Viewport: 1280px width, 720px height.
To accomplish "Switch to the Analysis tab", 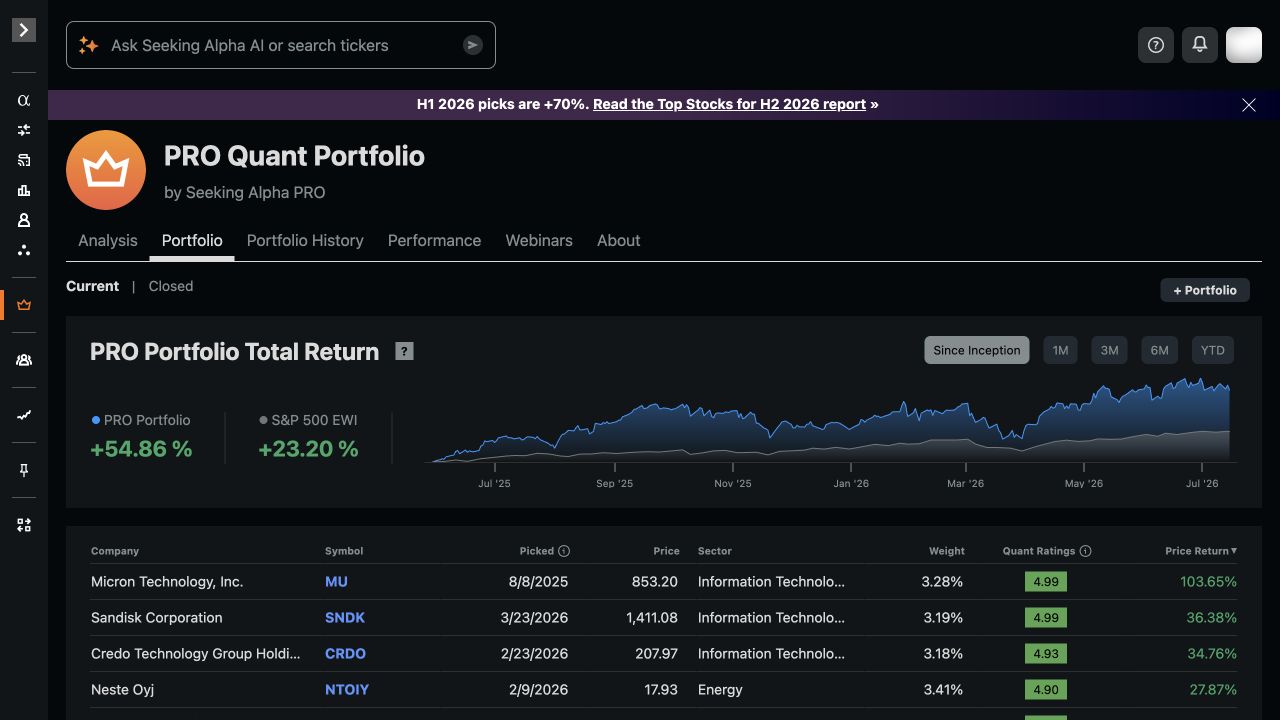I will coord(108,241).
